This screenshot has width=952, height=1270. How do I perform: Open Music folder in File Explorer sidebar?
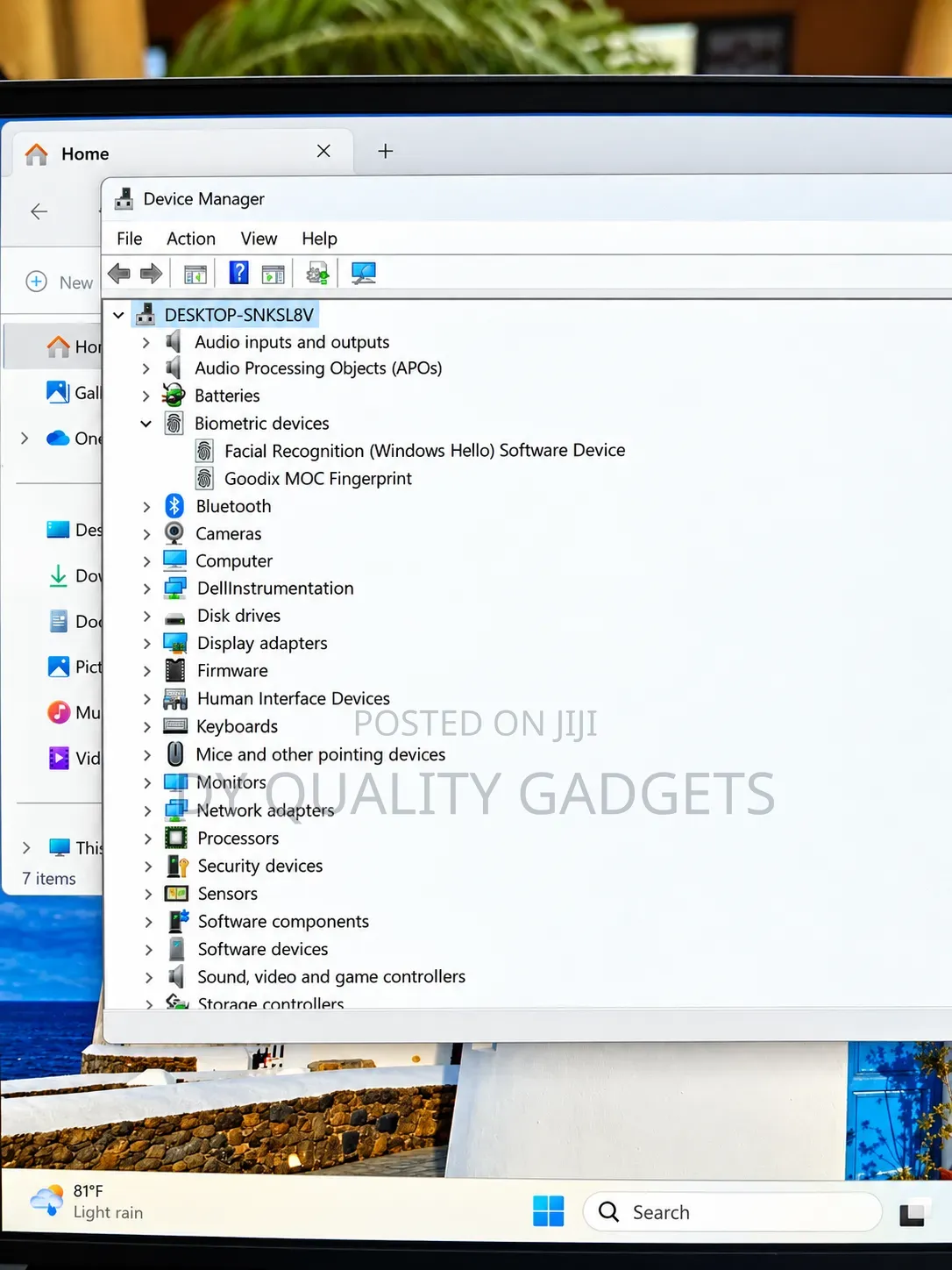74,712
